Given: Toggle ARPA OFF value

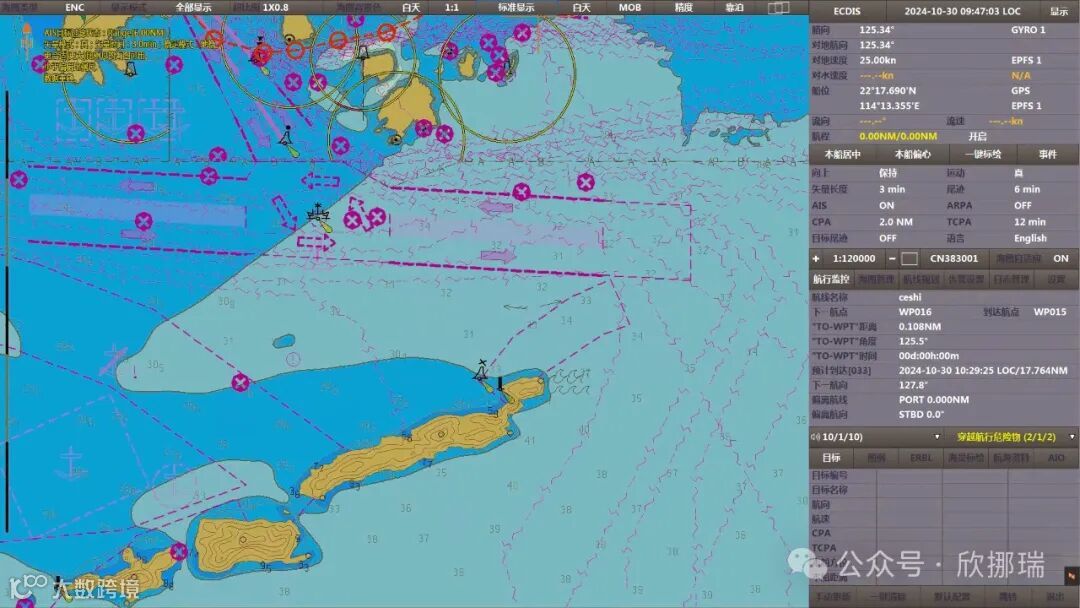Looking at the screenshot, I should pyautogui.click(x=1022, y=205).
